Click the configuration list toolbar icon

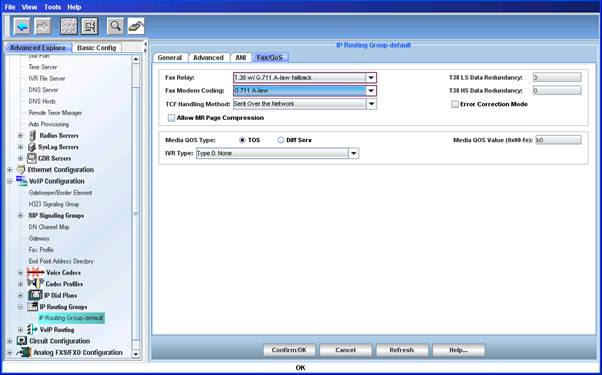(x=90, y=26)
